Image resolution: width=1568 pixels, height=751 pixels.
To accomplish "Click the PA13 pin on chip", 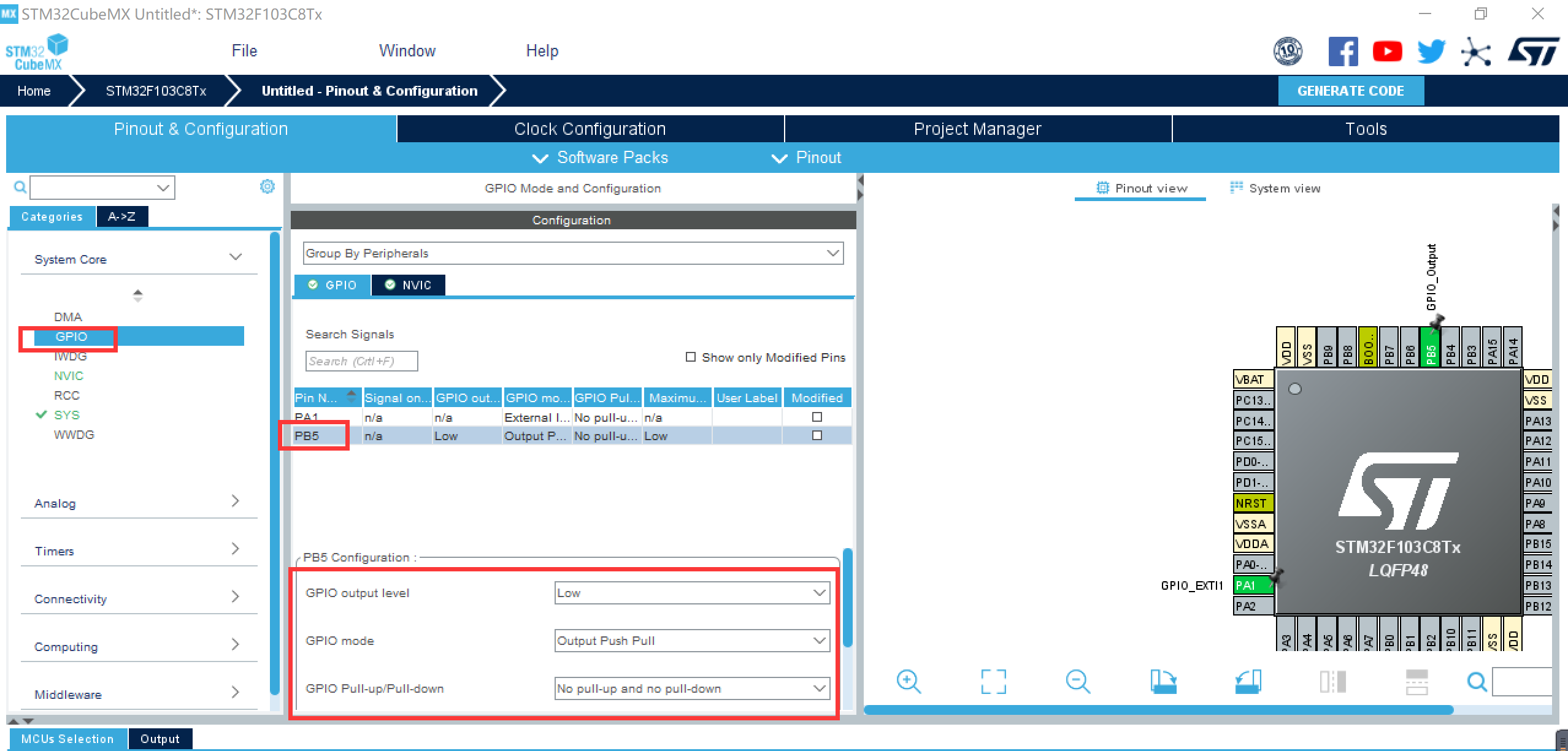I will pyautogui.click(x=1538, y=421).
